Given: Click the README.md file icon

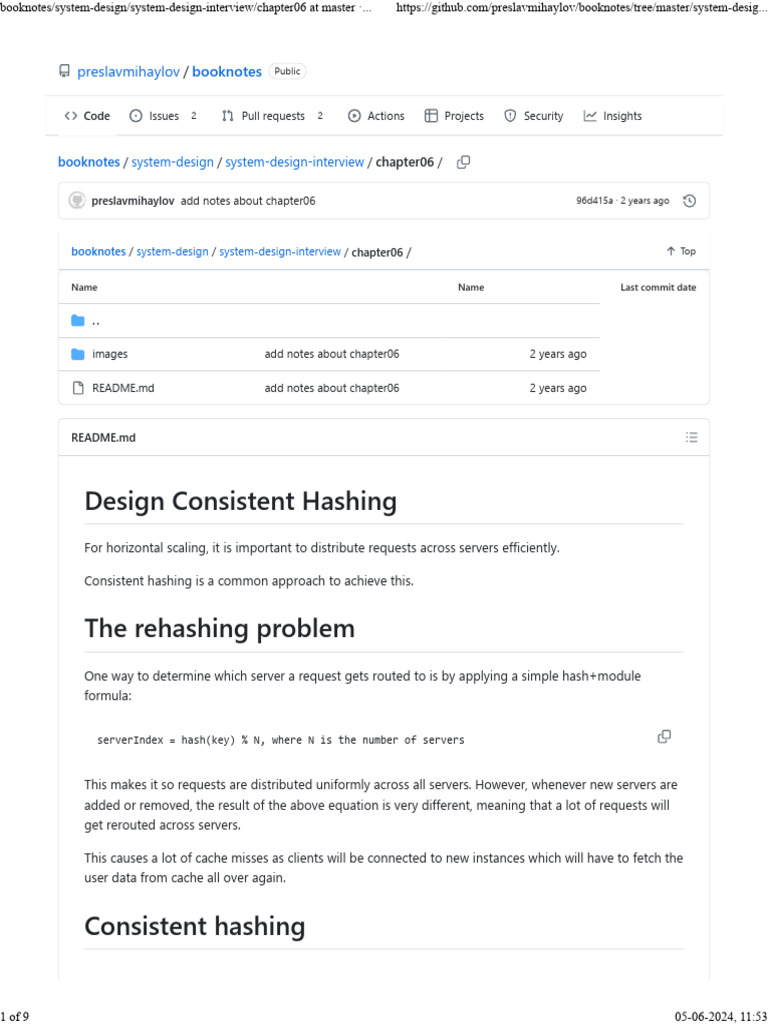Looking at the screenshot, I should point(78,388).
